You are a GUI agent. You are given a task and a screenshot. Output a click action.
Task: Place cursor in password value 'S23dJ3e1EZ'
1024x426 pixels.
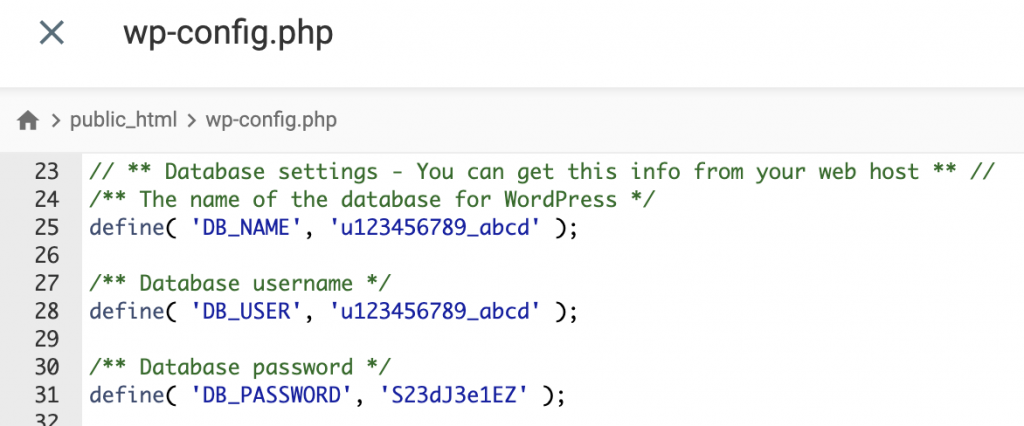click(x=453, y=395)
